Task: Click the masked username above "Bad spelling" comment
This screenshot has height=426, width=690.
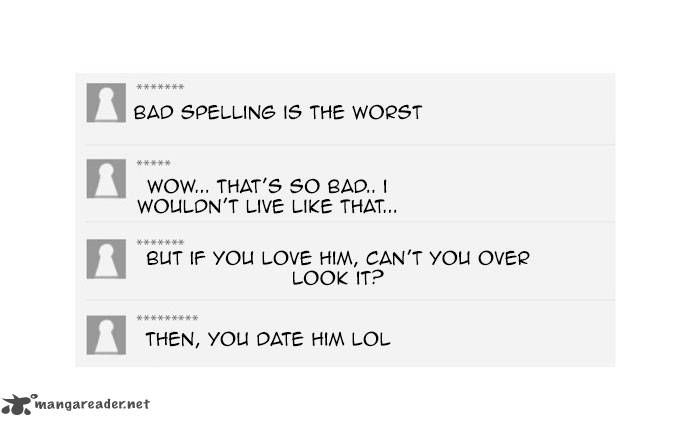Action: [160, 88]
